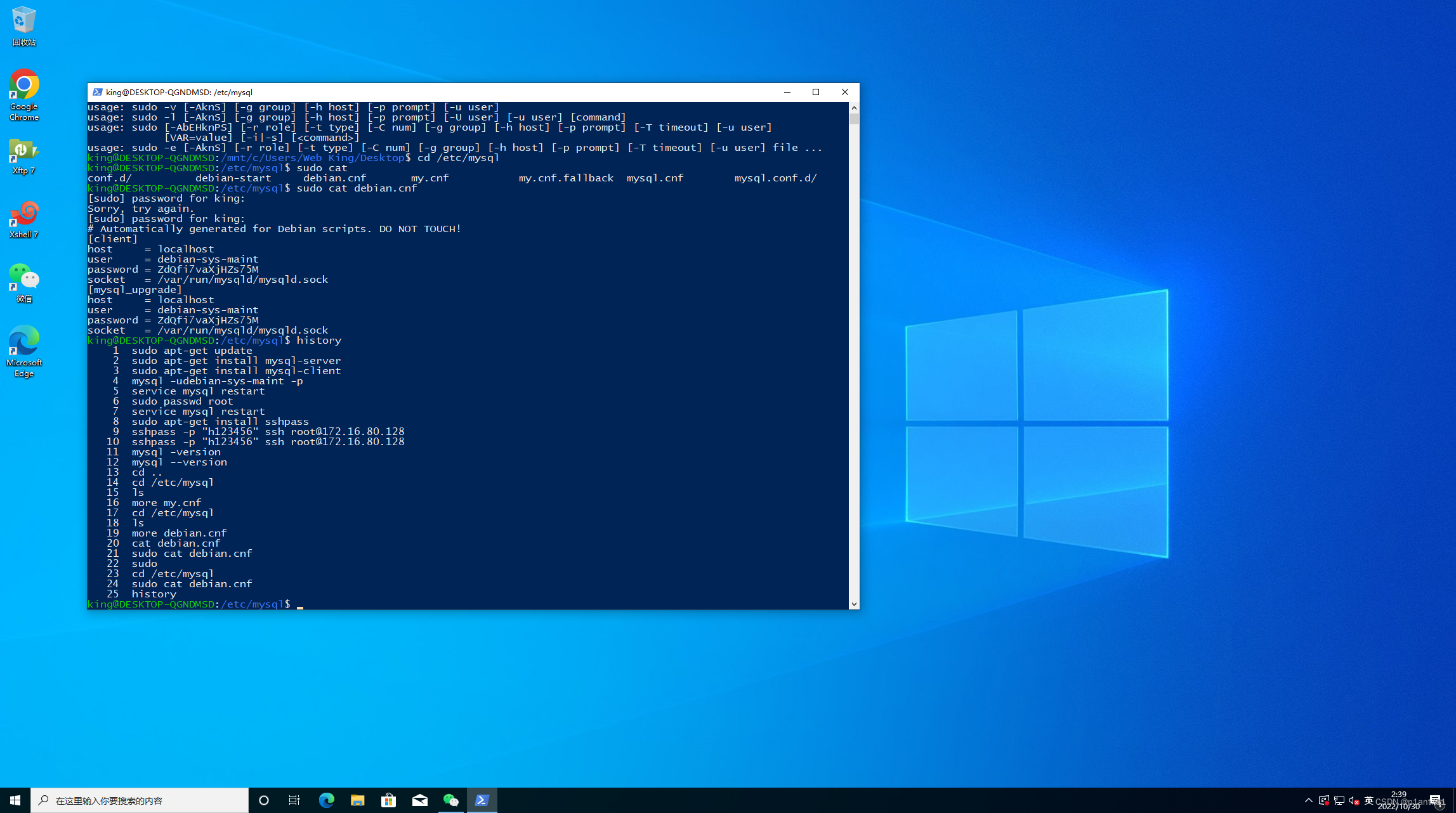Click the taskbar search input box
Screen dimensions: 1456x813
140,800
